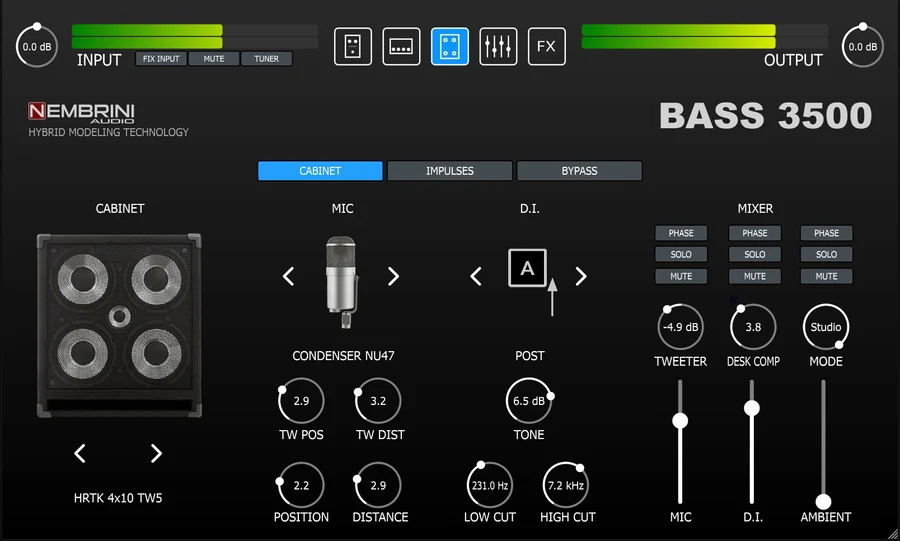900x541 pixels.
Task: Mute the AMBIENT channel
Action: coord(827,276)
